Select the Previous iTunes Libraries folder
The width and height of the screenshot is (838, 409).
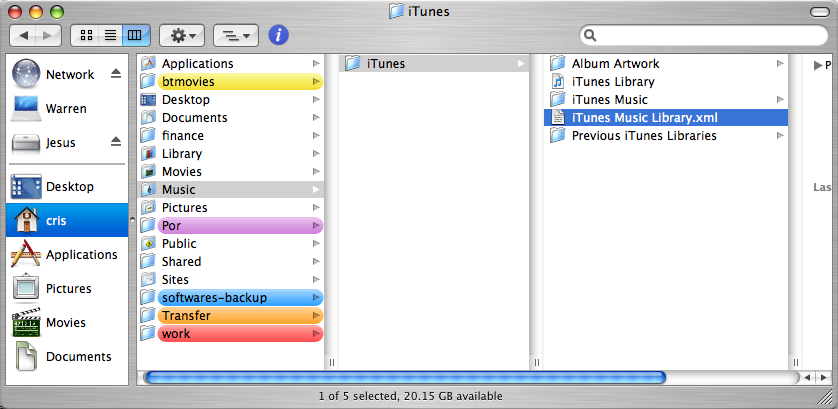point(666,136)
